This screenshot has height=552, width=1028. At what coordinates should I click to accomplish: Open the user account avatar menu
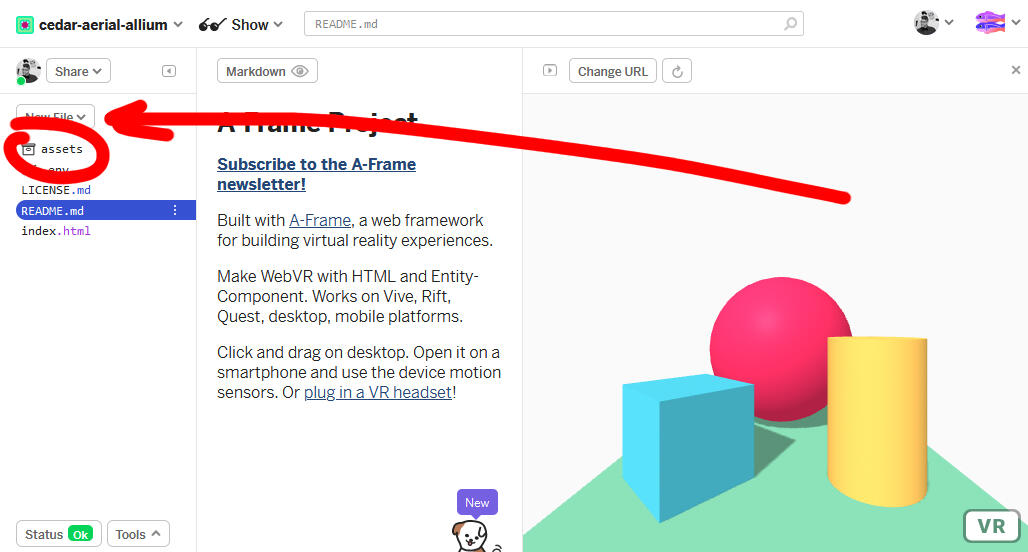click(x=933, y=23)
